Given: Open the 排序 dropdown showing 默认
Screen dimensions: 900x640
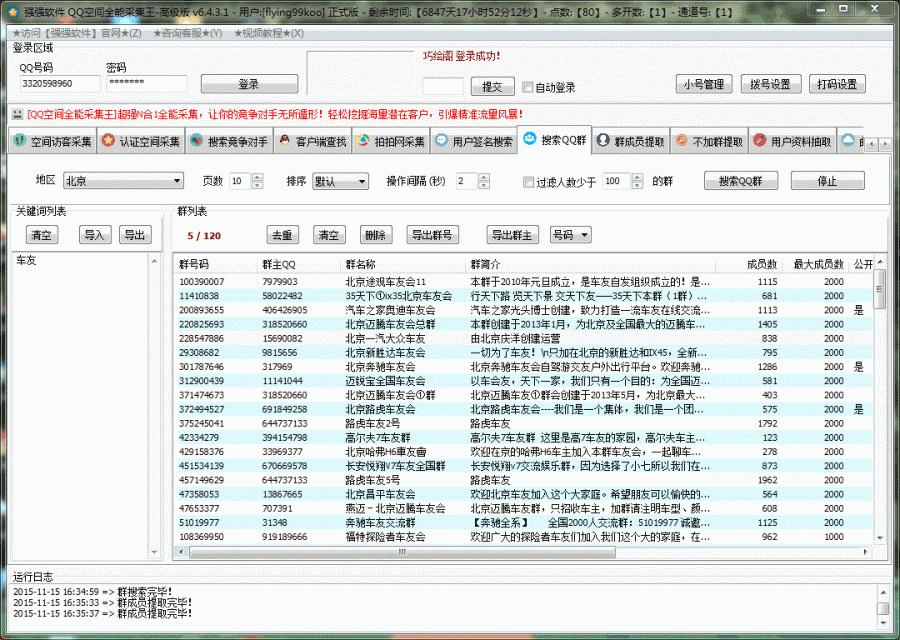Looking at the screenshot, I should tap(340, 181).
